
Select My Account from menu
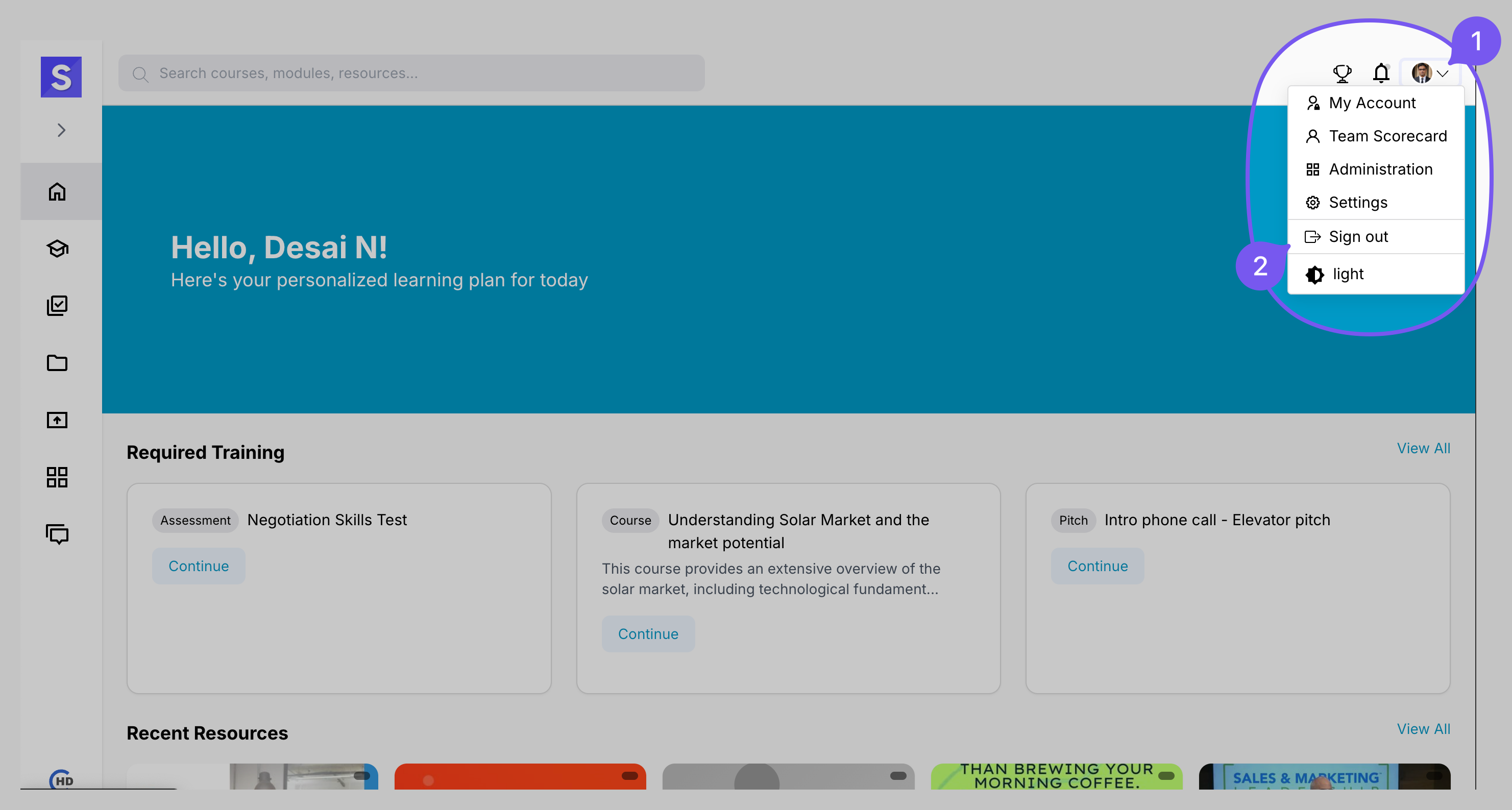point(1372,103)
